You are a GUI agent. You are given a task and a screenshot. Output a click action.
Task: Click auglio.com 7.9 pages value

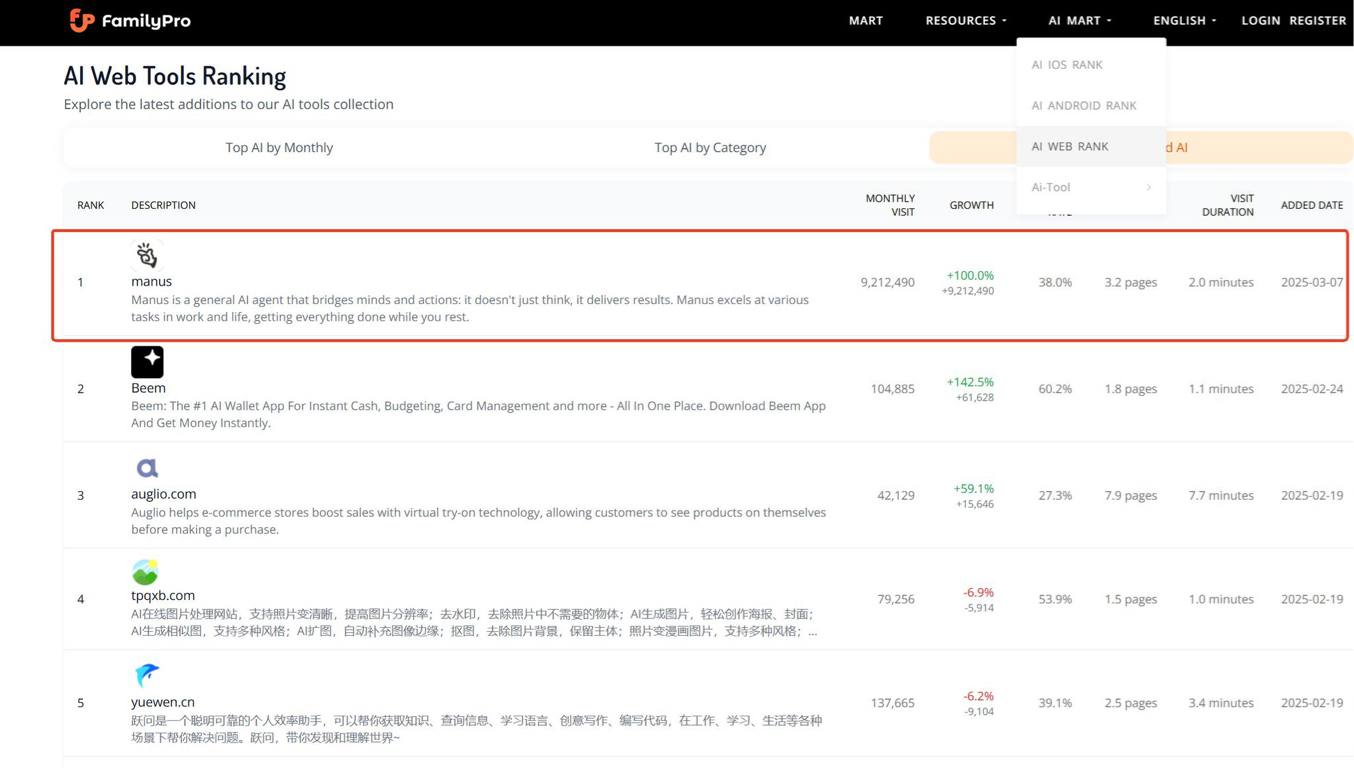1131,495
